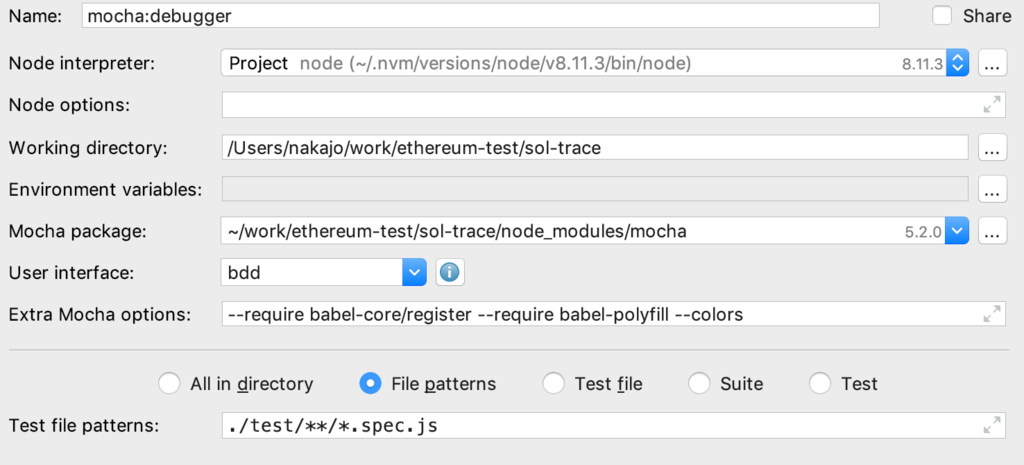Focus the Working directory path field

(594, 148)
